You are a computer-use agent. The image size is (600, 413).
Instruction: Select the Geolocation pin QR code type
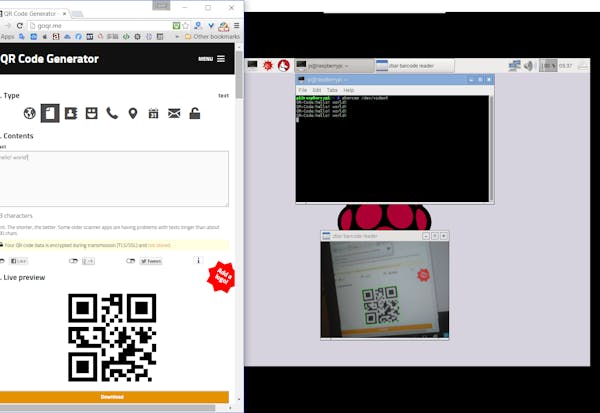(133, 113)
